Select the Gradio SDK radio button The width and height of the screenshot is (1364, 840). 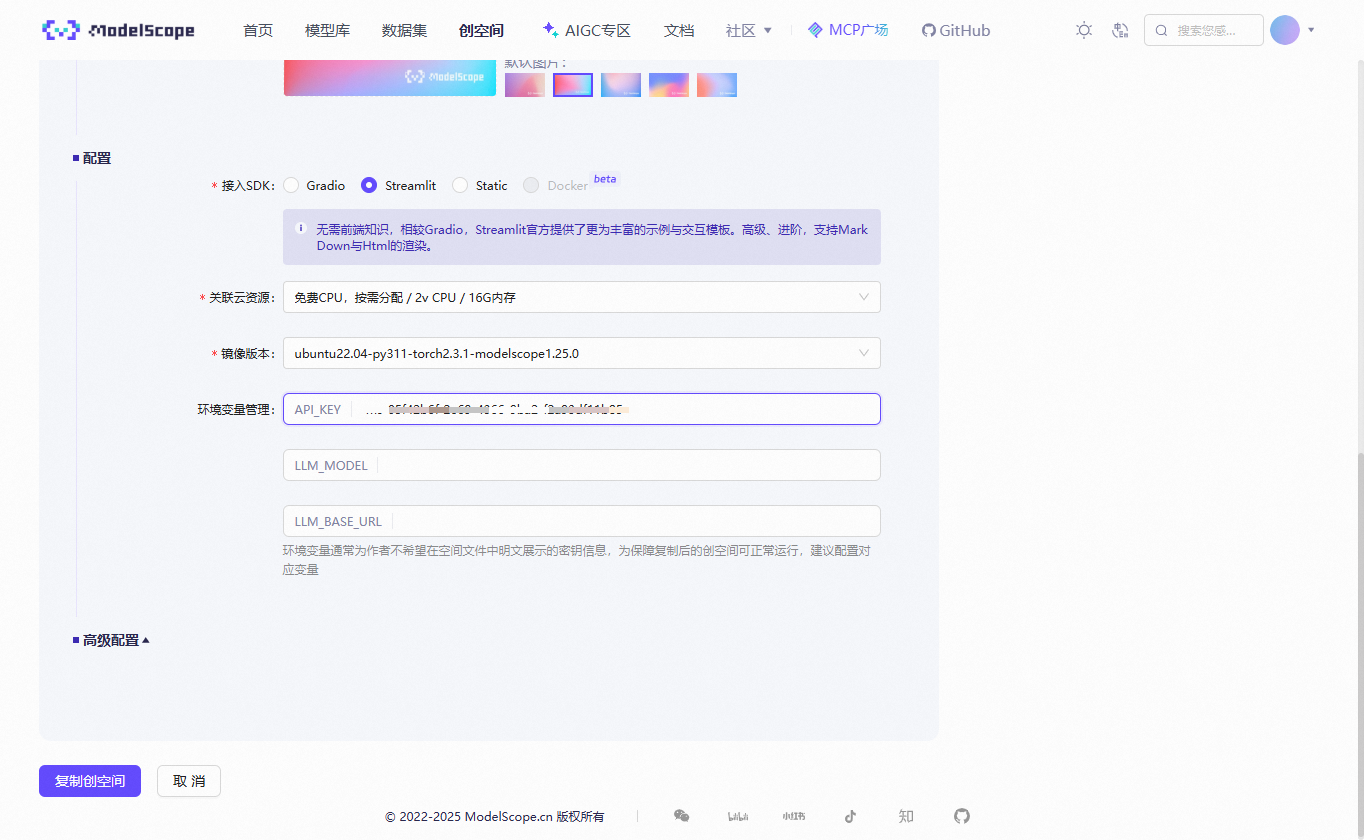(290, 185)
